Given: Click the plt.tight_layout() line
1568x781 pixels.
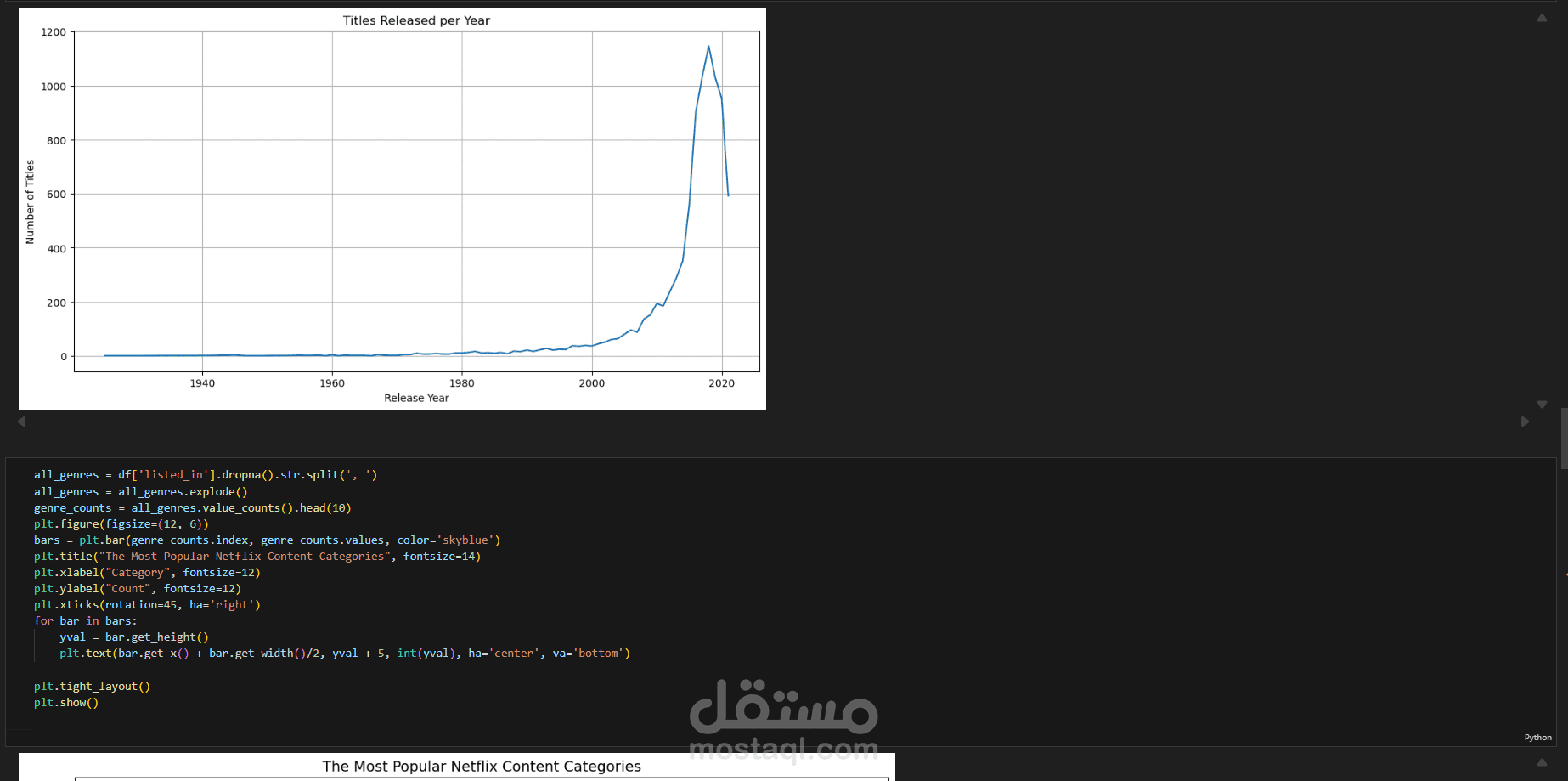Looking at the screenshot, I should 93,687.
